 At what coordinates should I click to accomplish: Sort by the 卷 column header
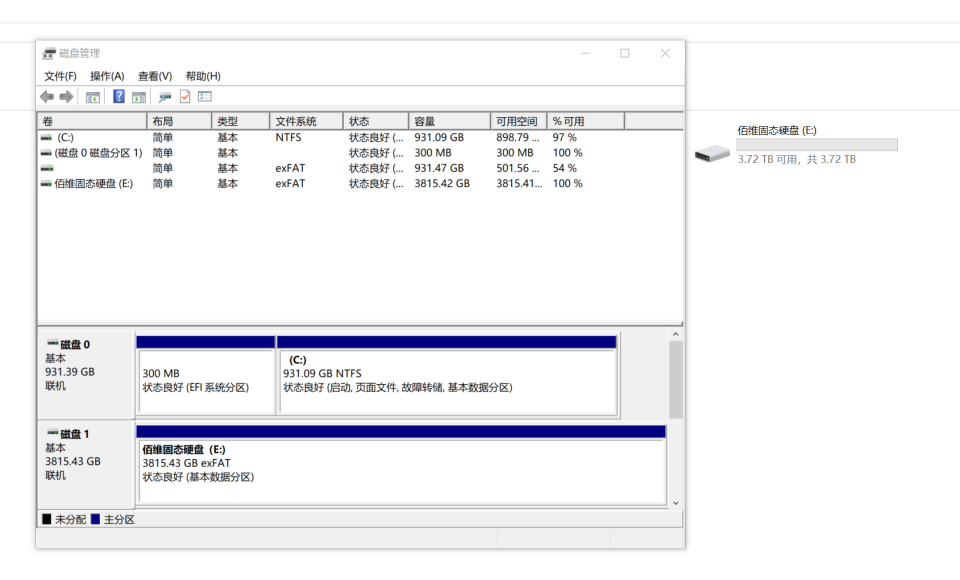click(x=92, y=121)
